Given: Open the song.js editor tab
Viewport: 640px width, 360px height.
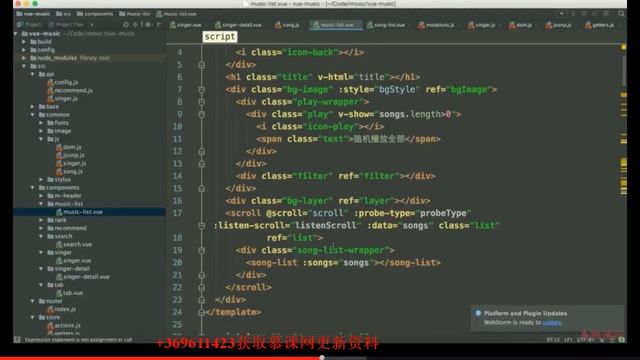Looking at the screenshot, I should click(287, 25).
